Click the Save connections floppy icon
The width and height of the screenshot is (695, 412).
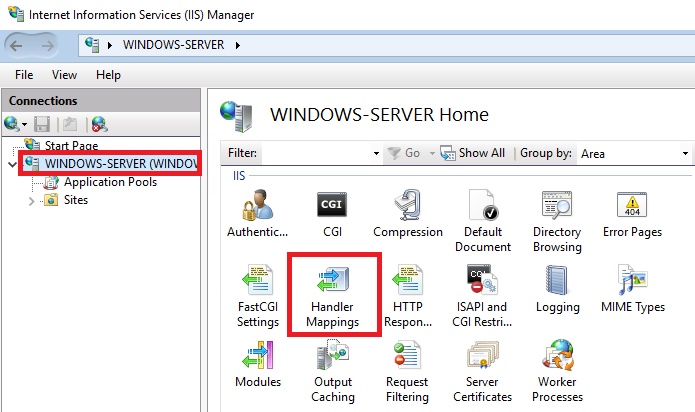point(42,124)
